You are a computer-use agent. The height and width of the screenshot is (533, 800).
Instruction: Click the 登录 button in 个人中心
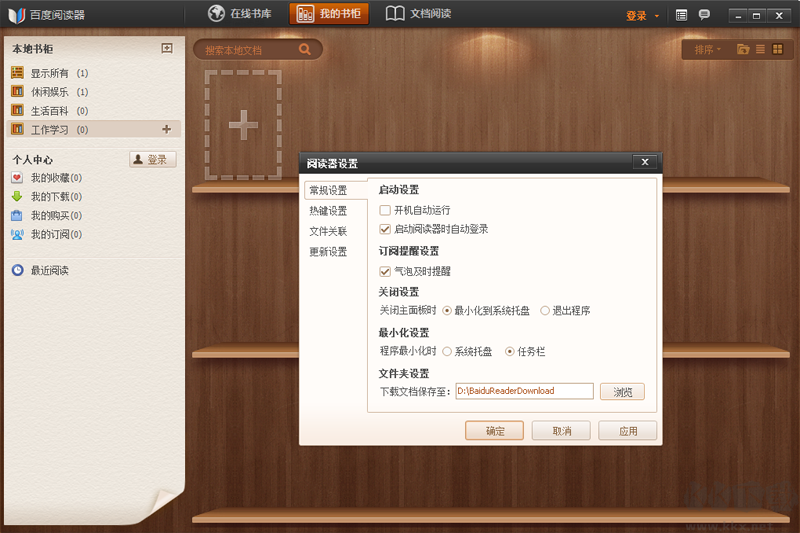153,160
